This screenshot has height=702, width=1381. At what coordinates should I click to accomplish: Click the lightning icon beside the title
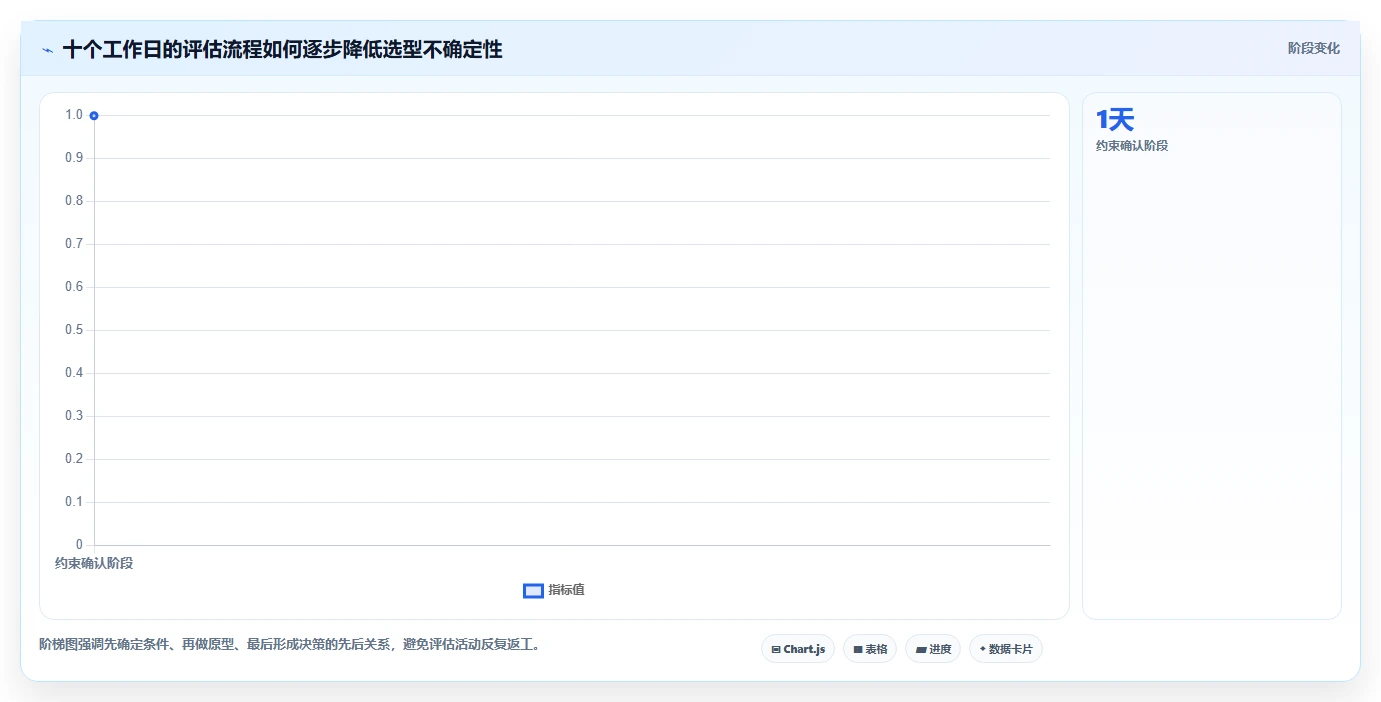click(x=47, y=50)
